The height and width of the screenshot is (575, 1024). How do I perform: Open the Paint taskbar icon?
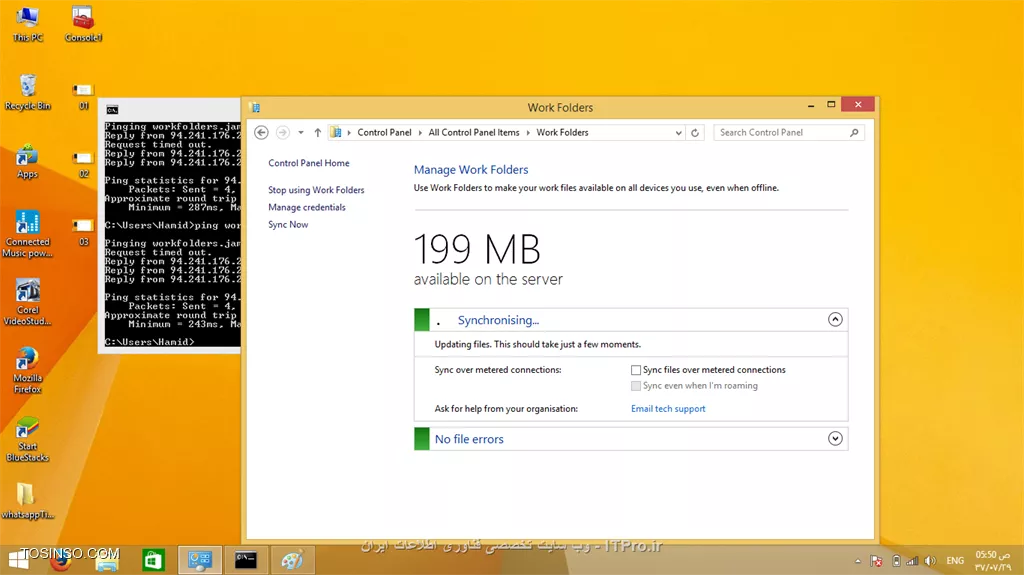click(x=293, y=560)
